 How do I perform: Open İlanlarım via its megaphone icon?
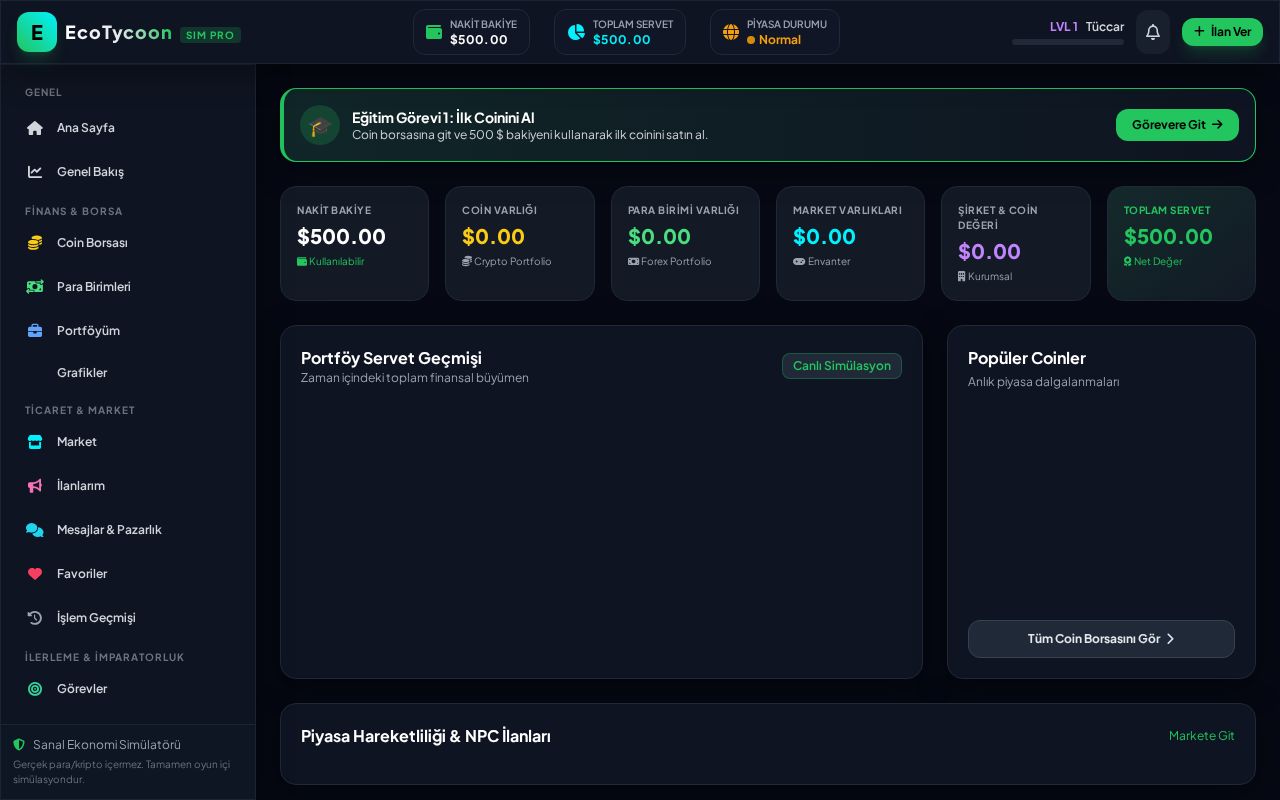coord(35,486)
